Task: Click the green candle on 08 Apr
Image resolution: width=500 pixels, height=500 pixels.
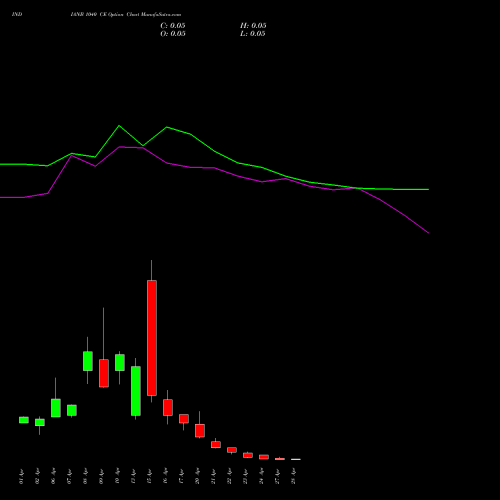Action: coord(88,361)
